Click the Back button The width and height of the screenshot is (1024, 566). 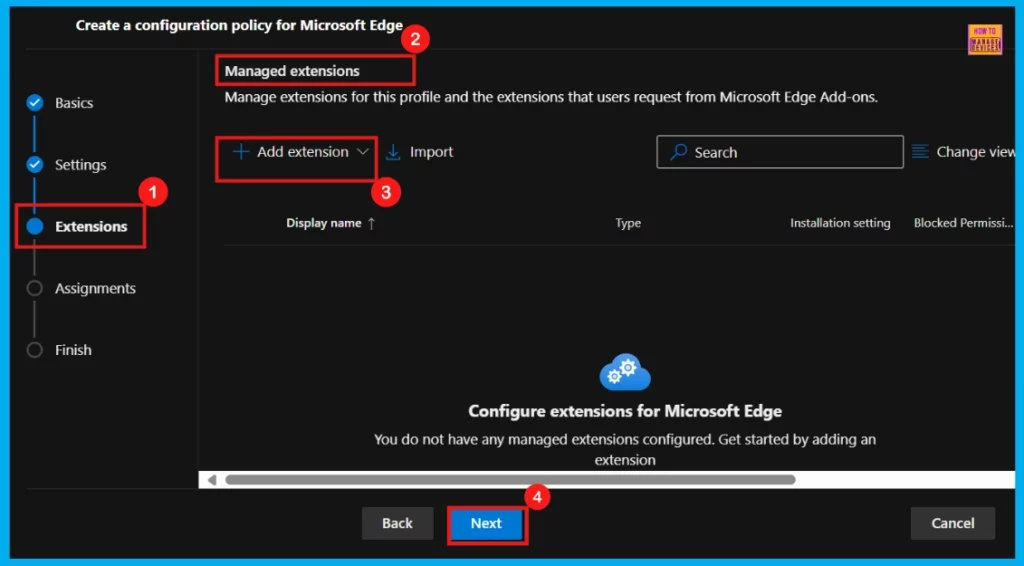point(397,524)
